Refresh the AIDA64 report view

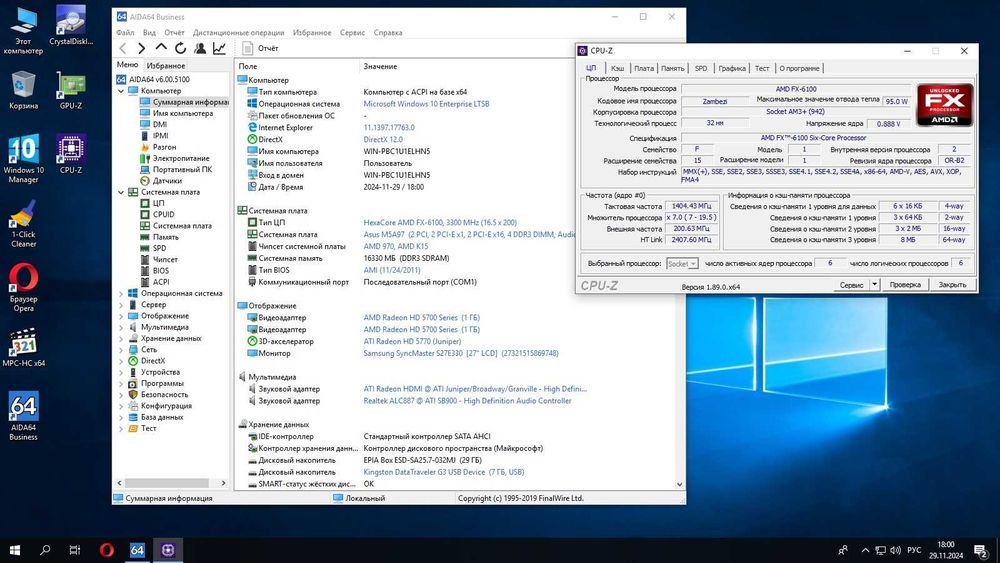pos(180,48)
